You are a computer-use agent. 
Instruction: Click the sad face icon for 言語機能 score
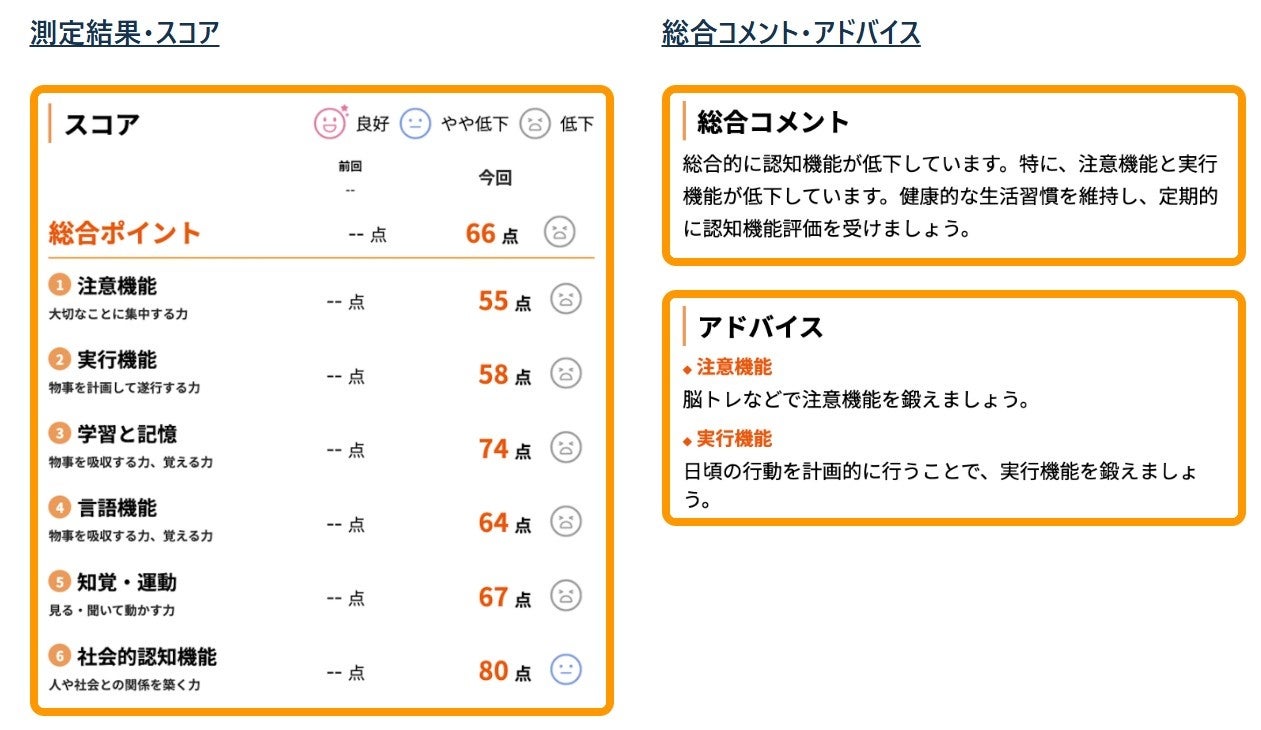coord(566,521)
